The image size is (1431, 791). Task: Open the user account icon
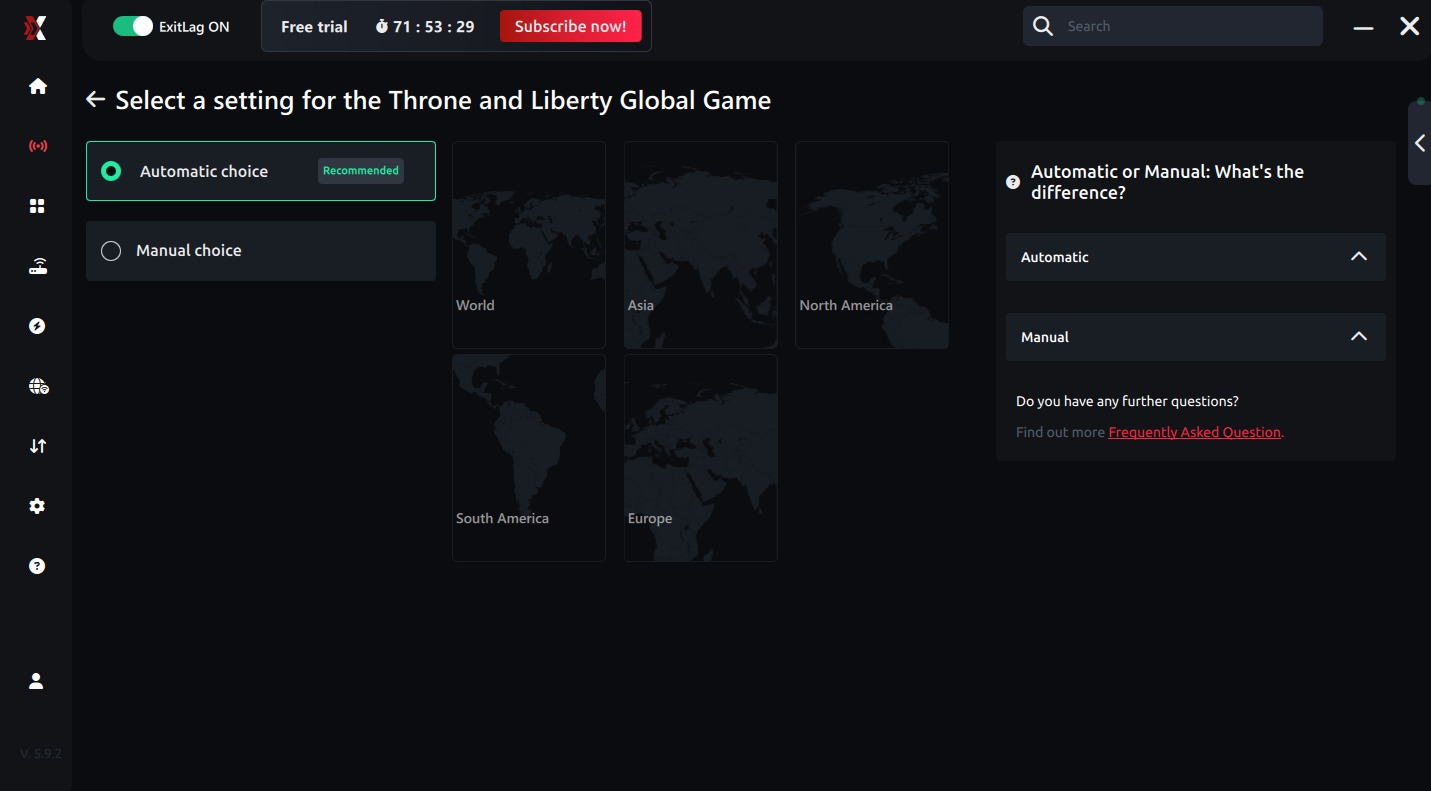pyautogui.click(x=37, y=681)
